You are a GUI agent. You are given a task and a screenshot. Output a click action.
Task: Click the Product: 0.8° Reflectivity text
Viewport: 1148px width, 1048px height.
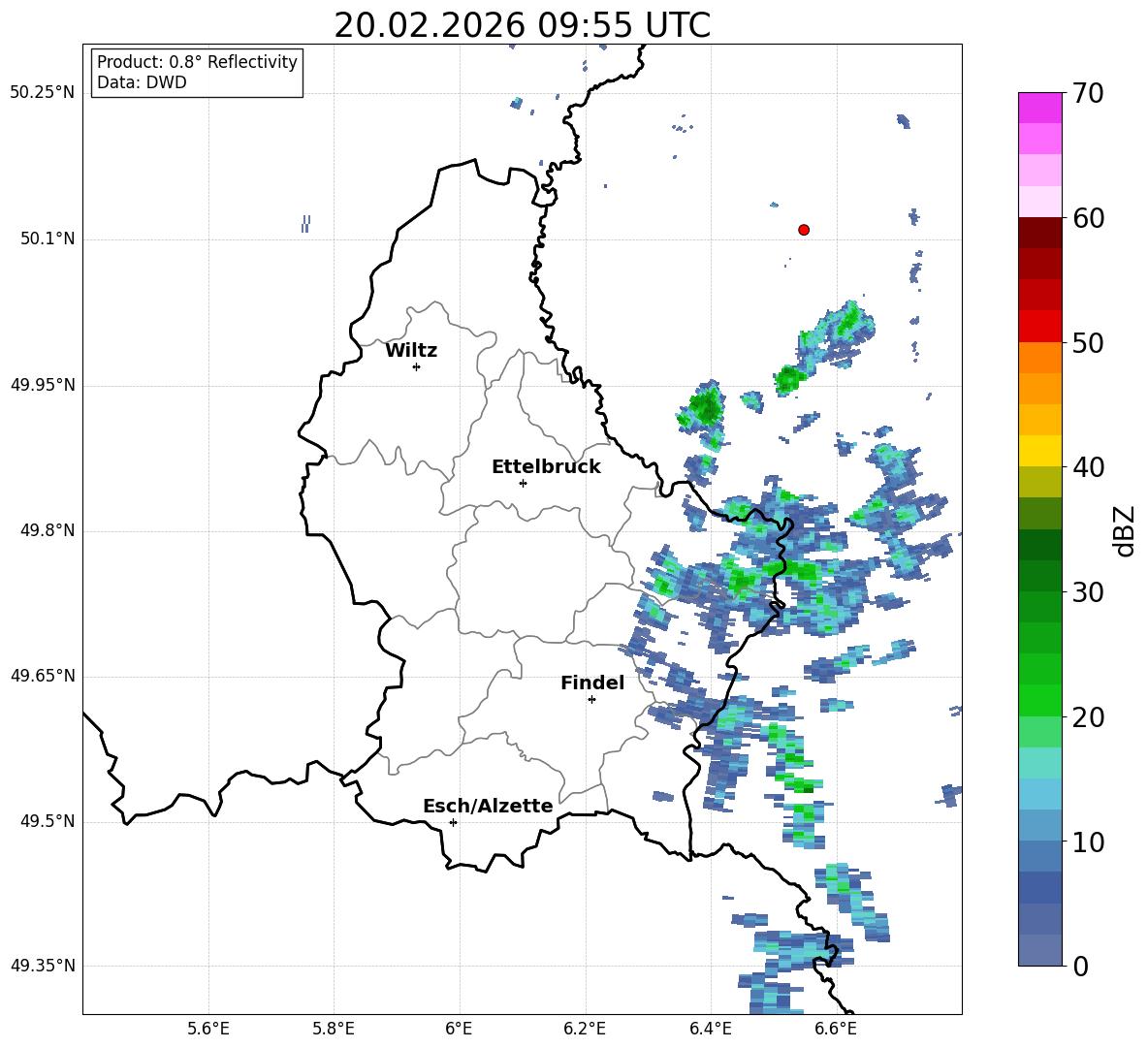pyautogui.click(x=197, y=62)
